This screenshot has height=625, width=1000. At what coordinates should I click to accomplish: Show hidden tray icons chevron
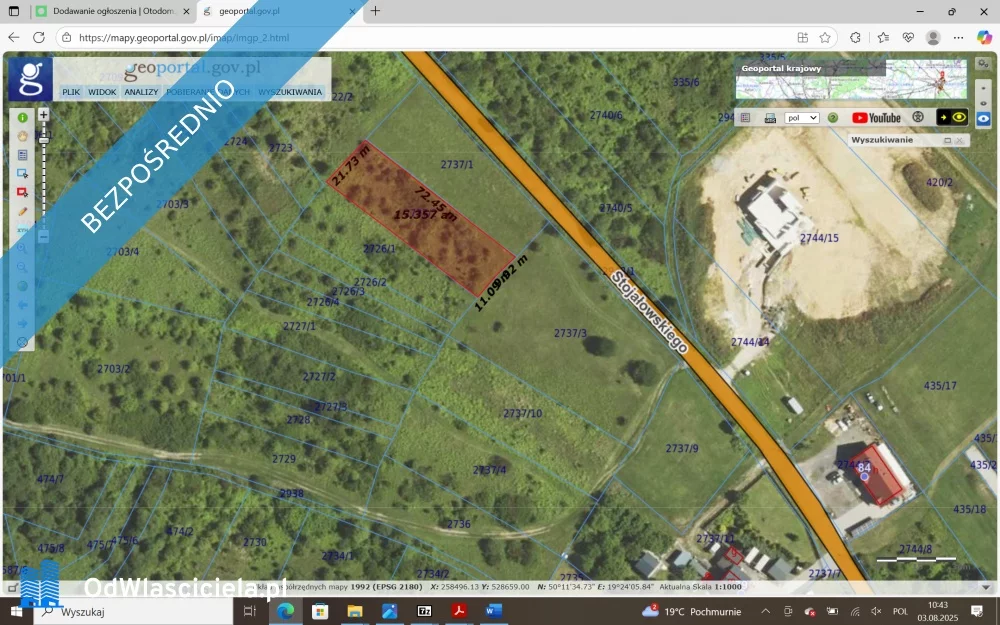[x=765, y=611]
